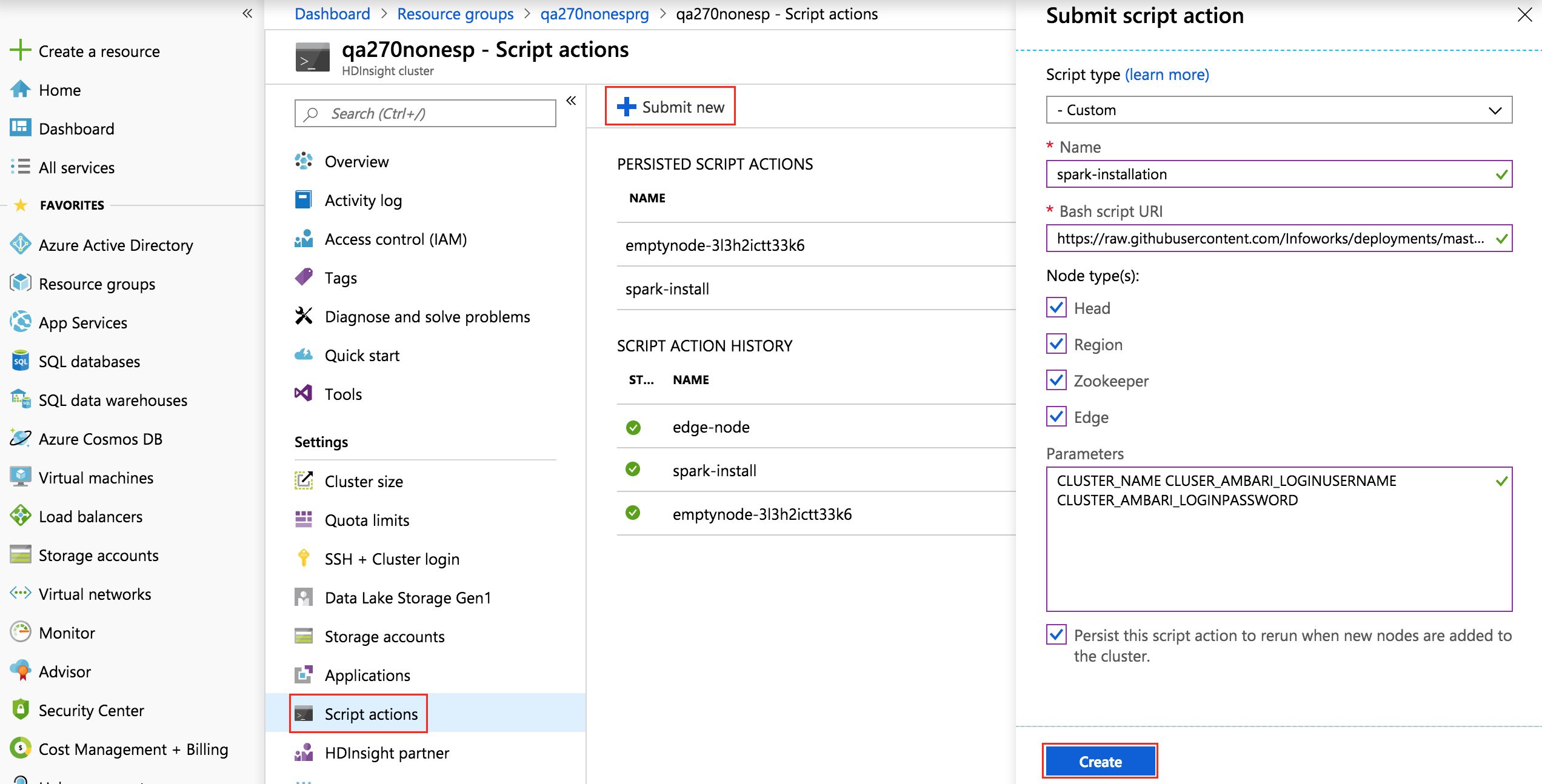The width and height of the screenshot is (1542, 784).
Task: Open emptynode-3l3h2ictt33k6 history row
Action: point(816,514)
